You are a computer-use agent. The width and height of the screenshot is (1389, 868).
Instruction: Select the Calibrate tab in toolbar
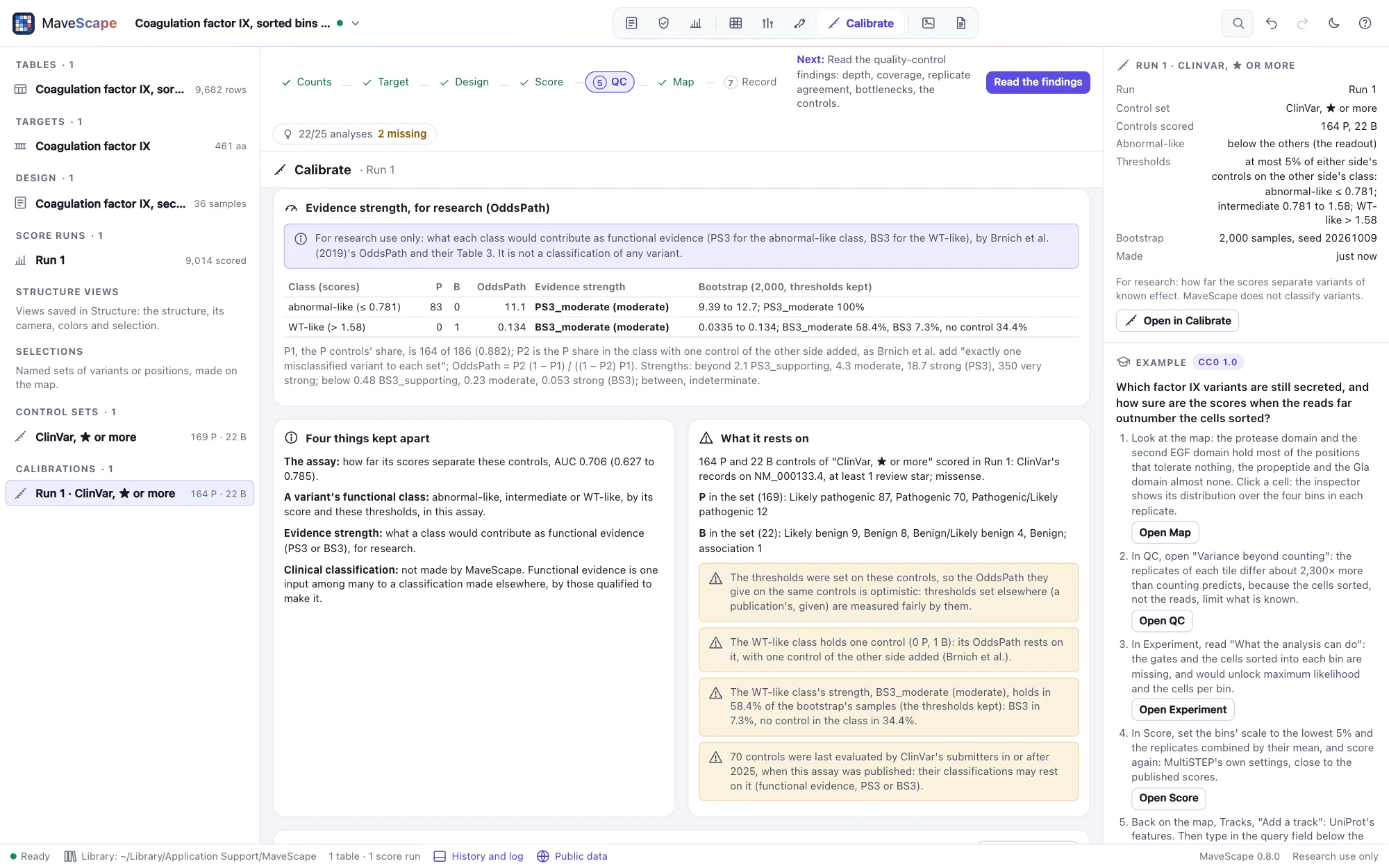click(x=860, y=23)
